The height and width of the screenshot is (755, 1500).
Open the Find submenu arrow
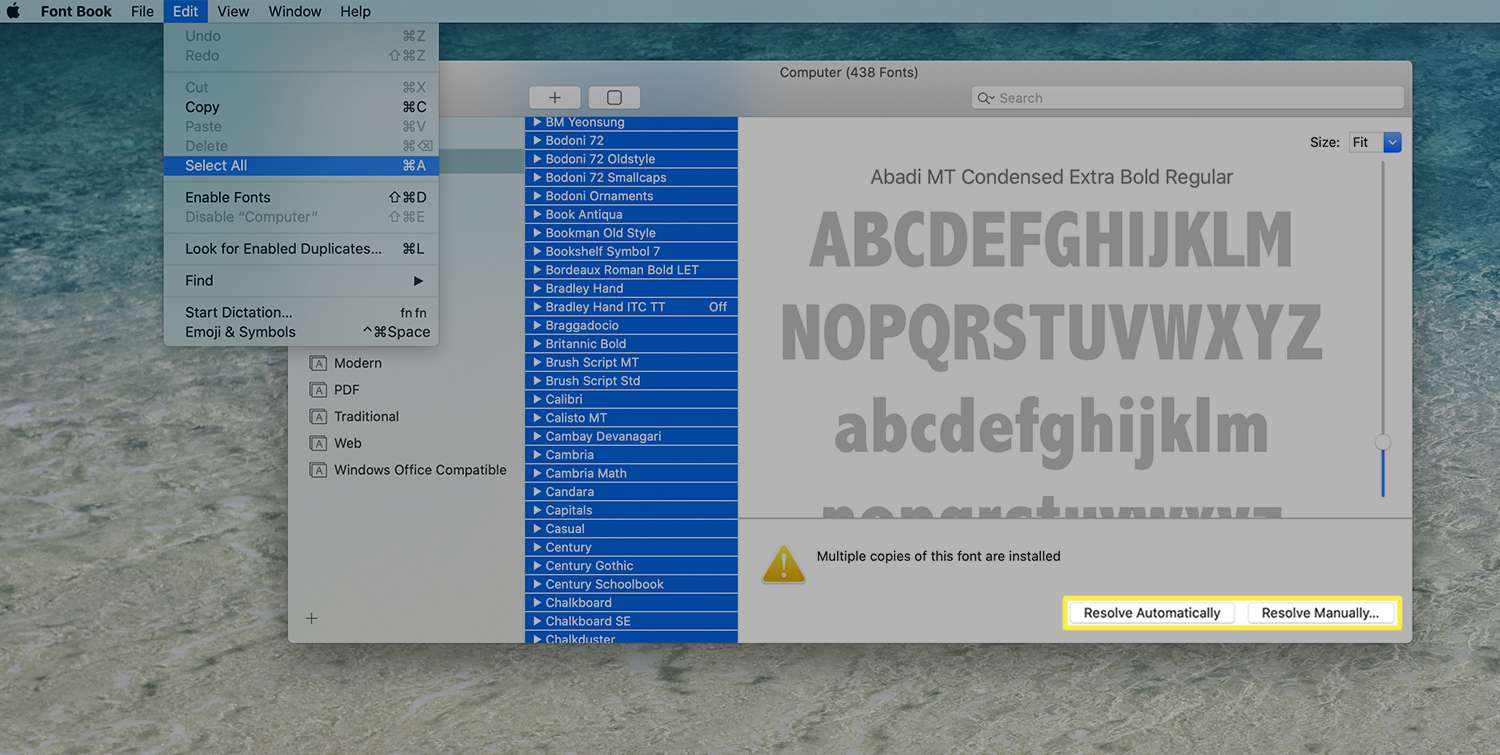418,281
